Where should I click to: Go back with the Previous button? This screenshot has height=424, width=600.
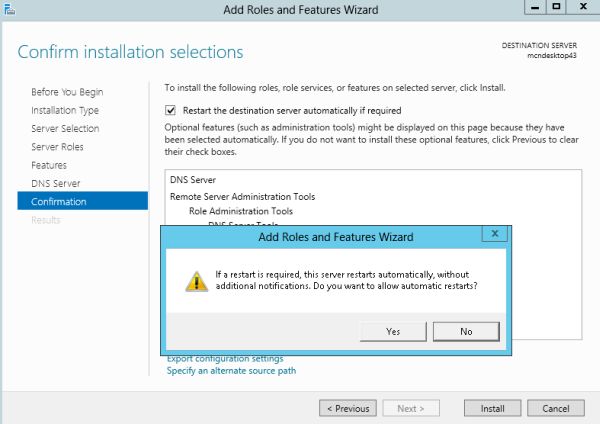pos(348,408)
